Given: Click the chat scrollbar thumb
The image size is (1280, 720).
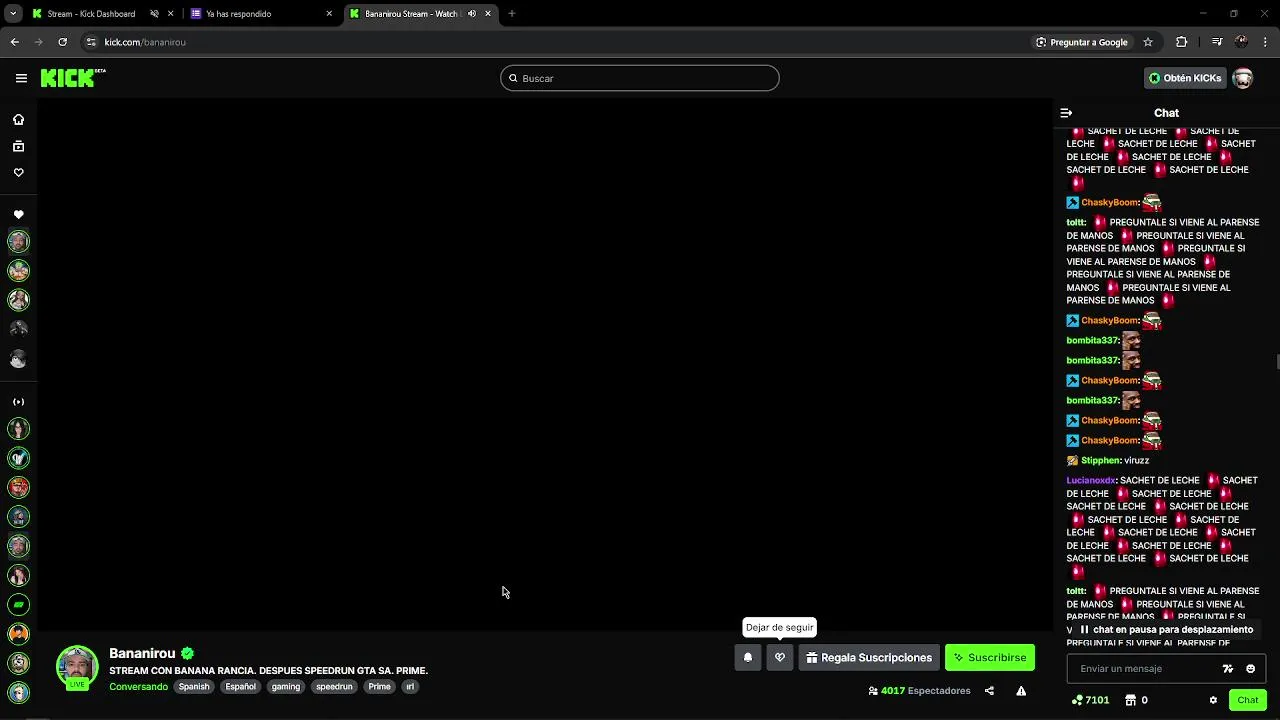Looking at the screenshot, I should 1277,362.
